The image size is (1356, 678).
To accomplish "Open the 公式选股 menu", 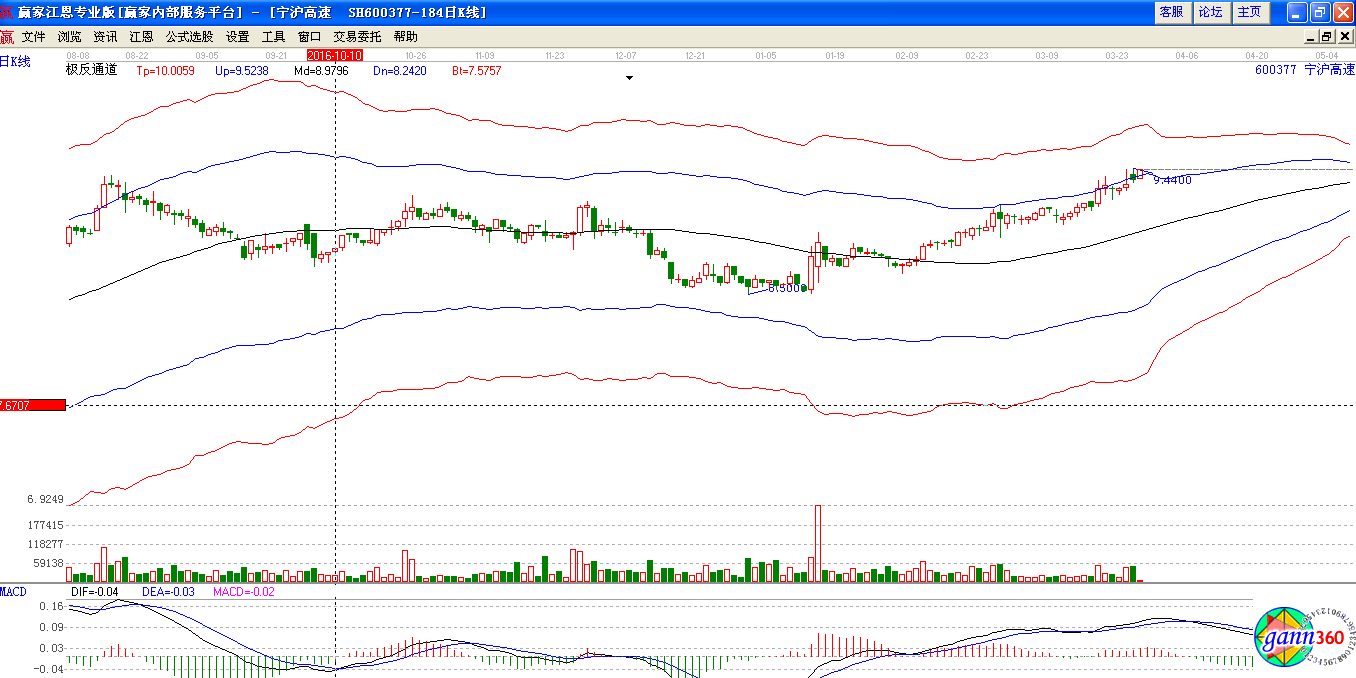I will [x=189, y=36].
